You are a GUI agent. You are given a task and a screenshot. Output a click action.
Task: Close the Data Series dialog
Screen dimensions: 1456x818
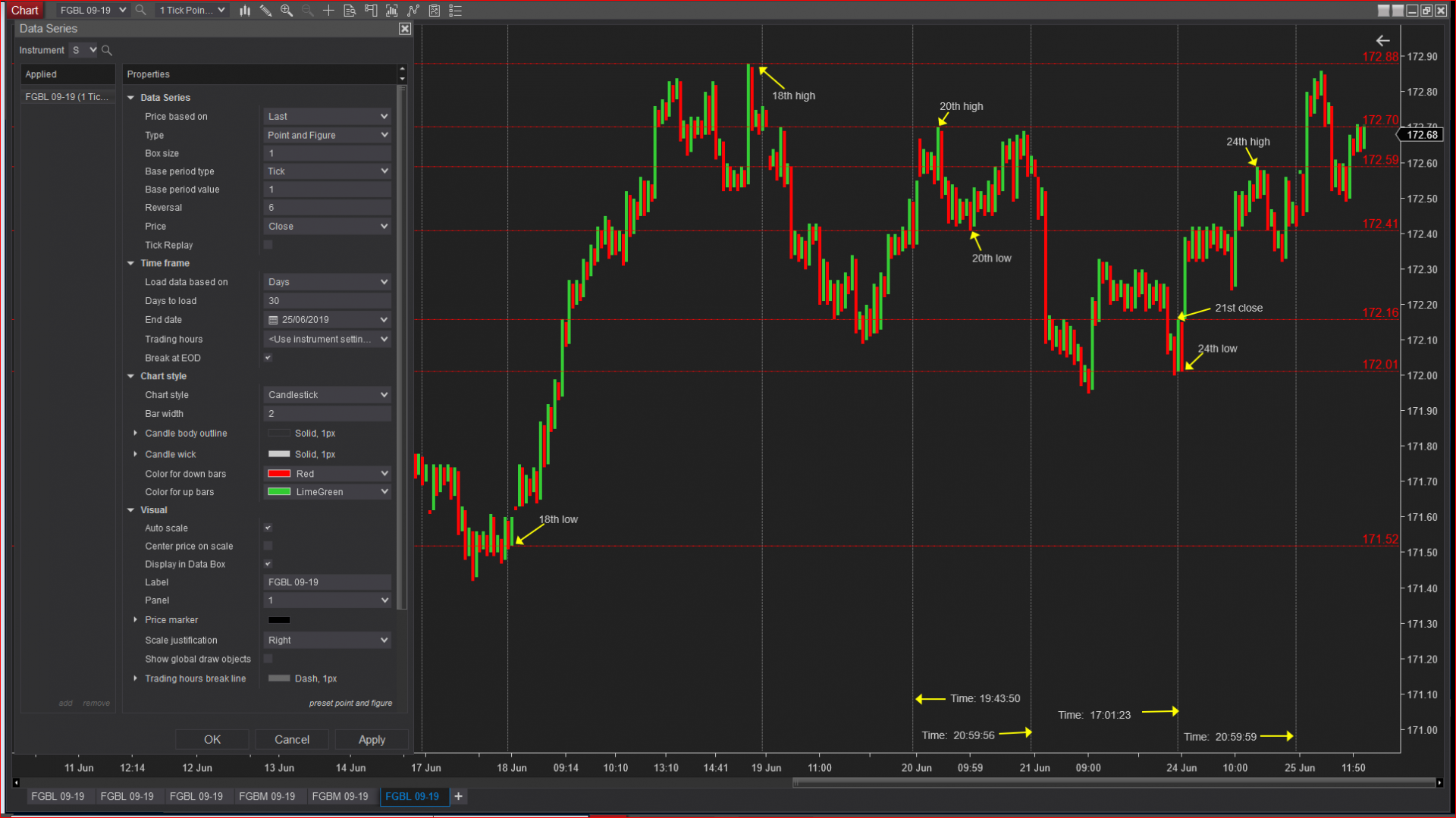point(405,29)
